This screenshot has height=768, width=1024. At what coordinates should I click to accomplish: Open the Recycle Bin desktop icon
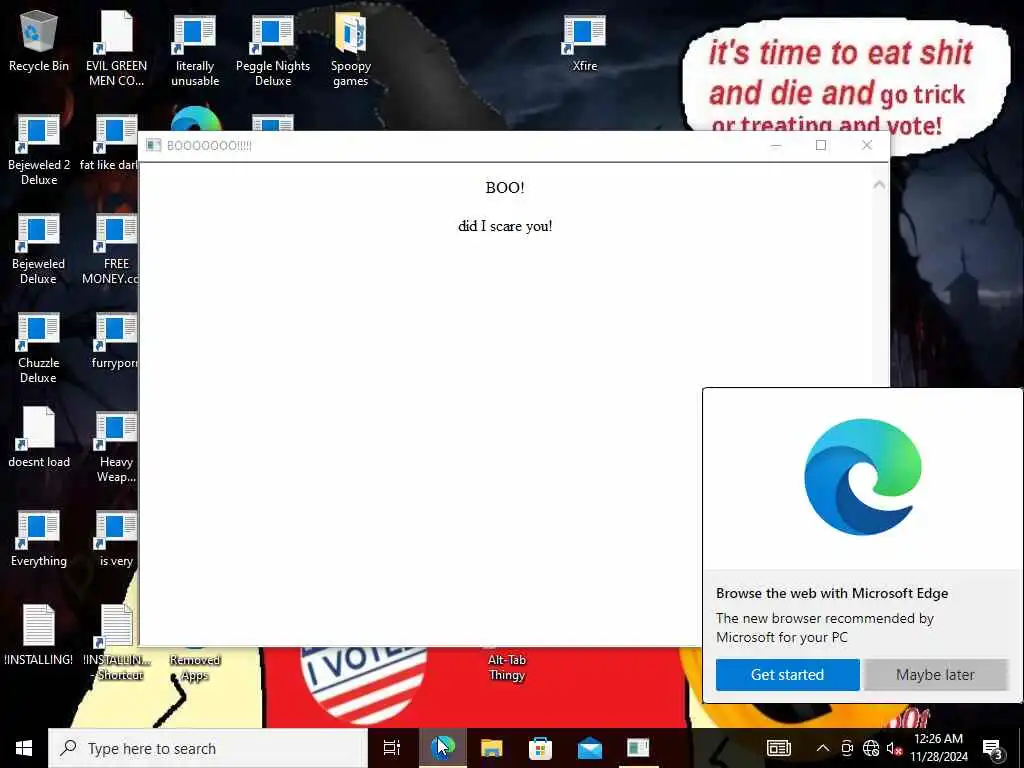(39, 41)
